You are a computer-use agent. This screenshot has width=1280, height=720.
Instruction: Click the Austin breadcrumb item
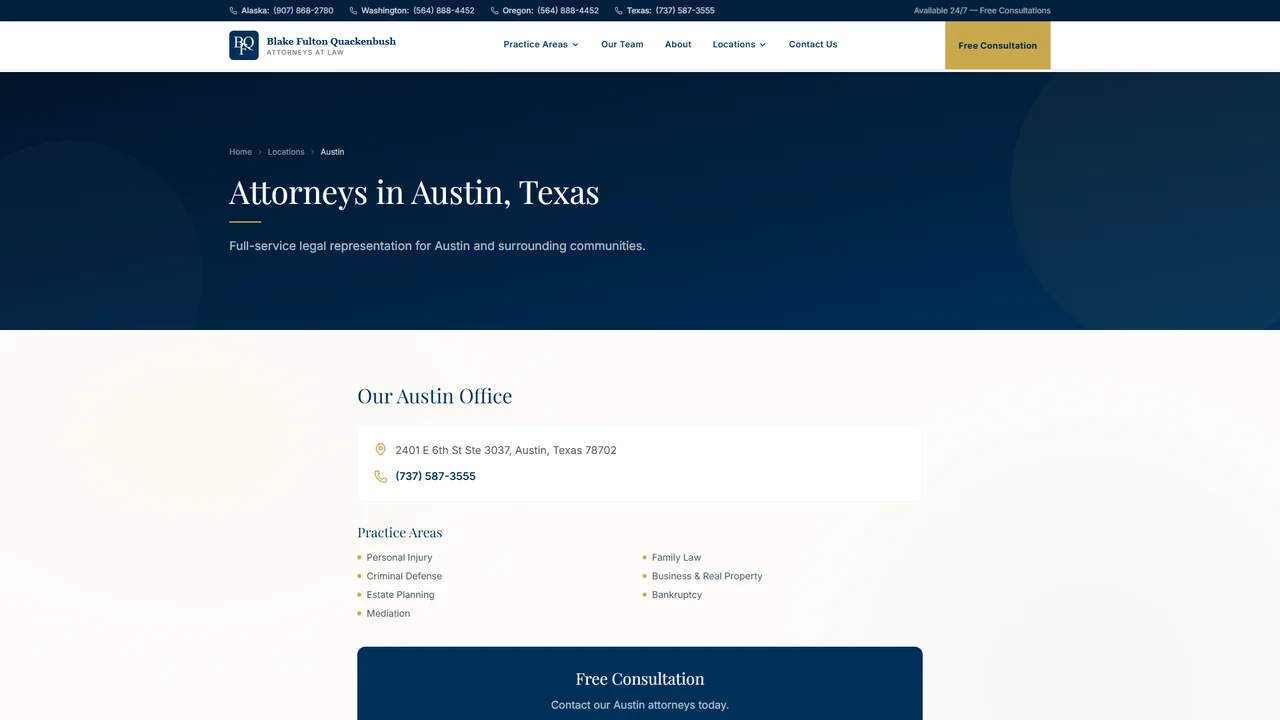point(332,152)
